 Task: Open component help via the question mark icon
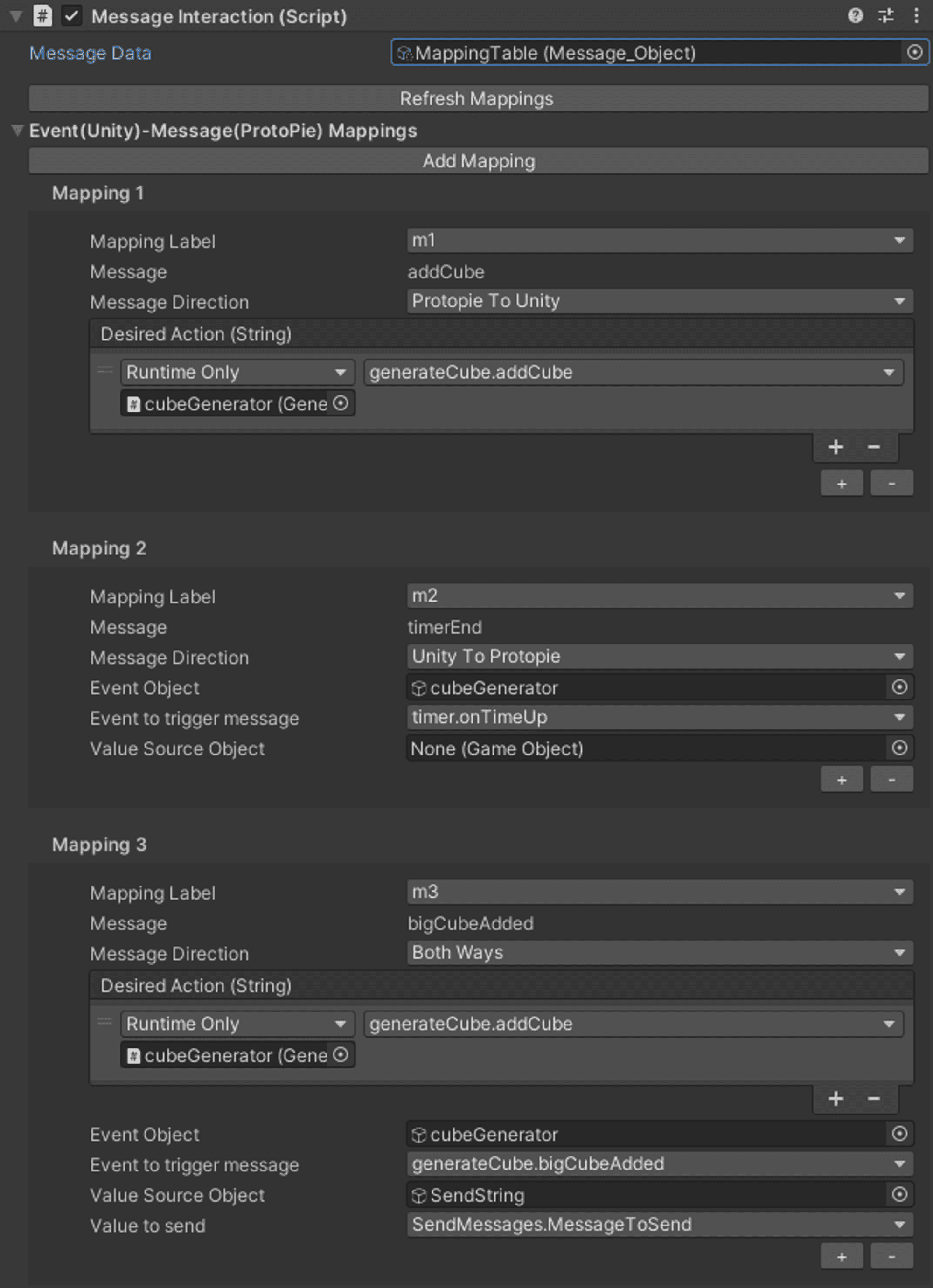pos(855,16)
